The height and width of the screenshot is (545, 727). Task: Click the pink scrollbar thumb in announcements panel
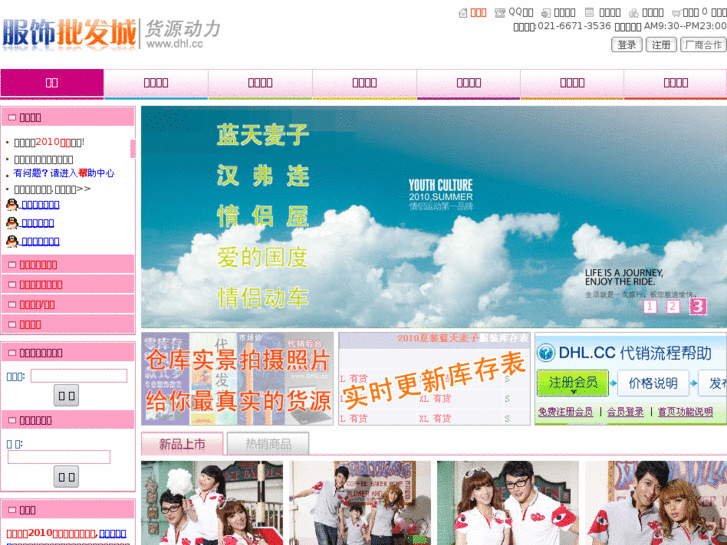(133, 148)
